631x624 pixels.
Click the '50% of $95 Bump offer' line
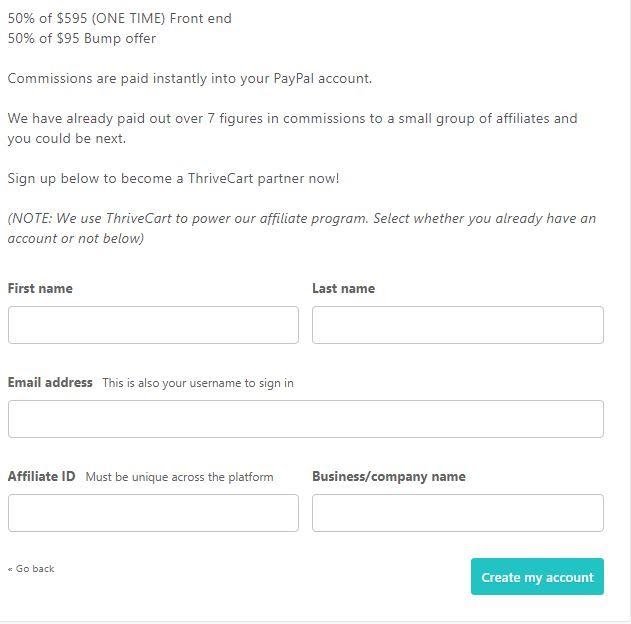click(x=82, y=39)
